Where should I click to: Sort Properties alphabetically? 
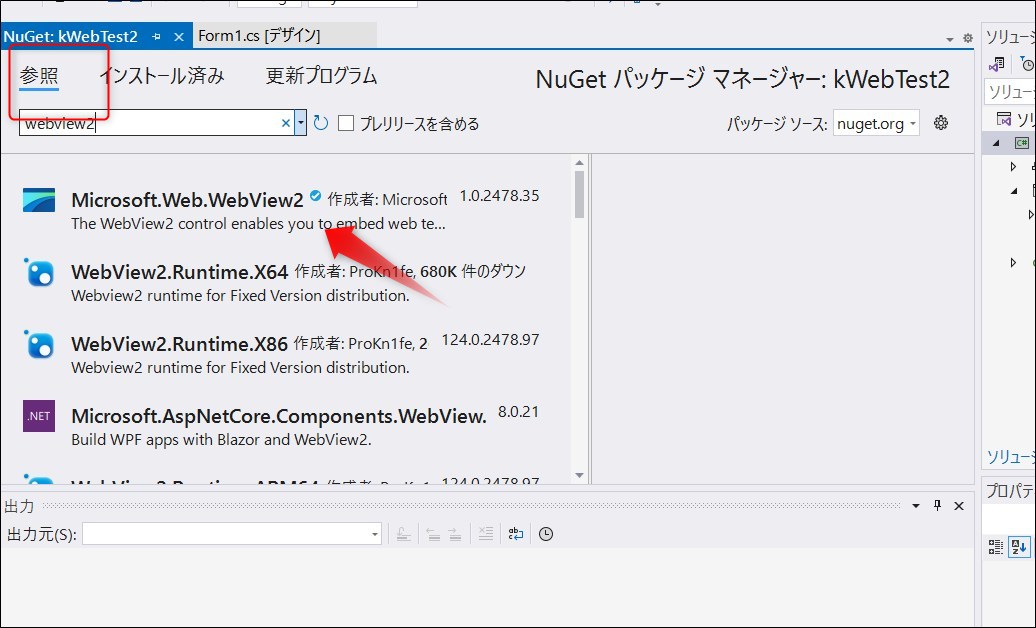1019,546
